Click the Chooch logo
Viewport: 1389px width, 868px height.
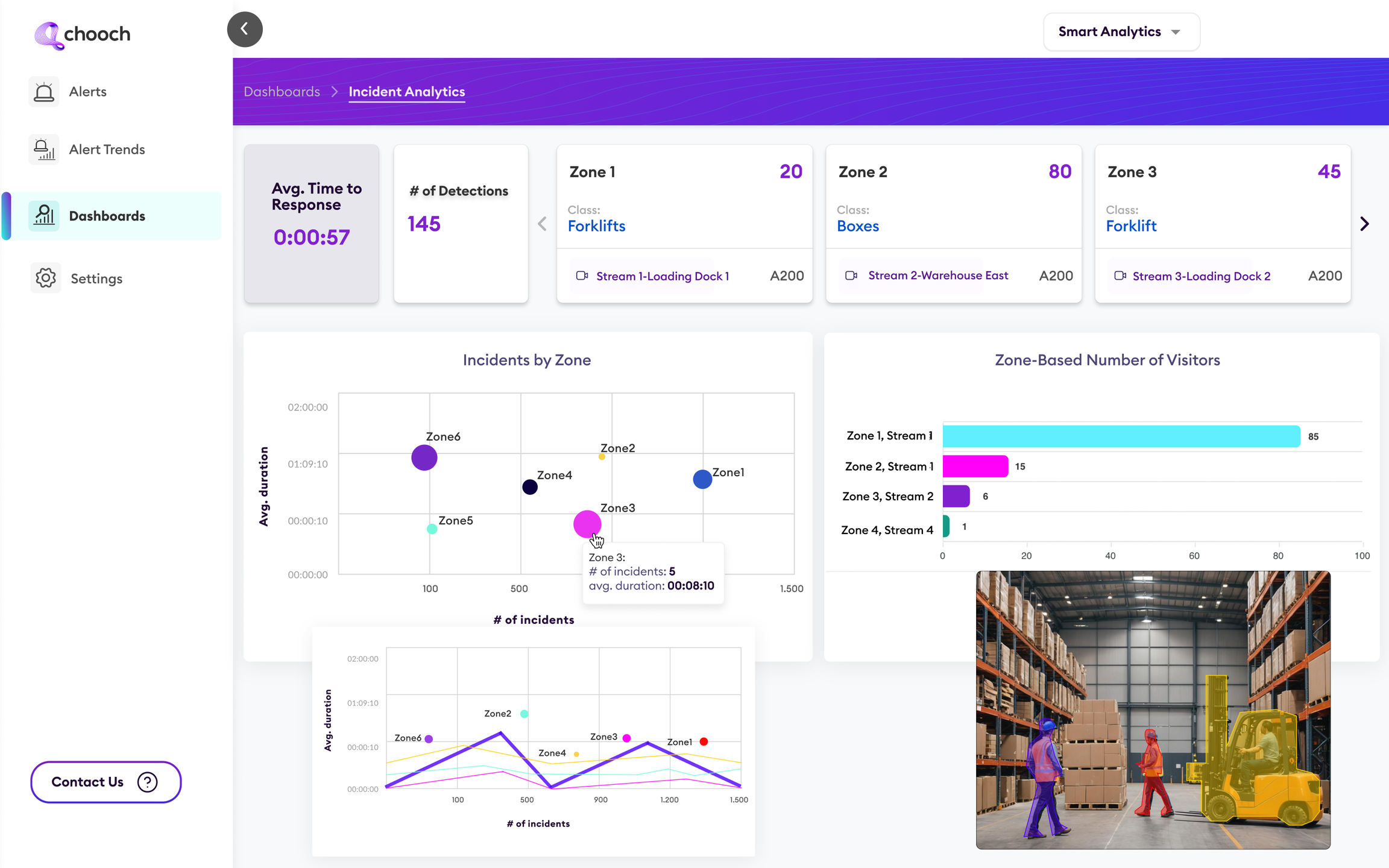tap(82, 35)
